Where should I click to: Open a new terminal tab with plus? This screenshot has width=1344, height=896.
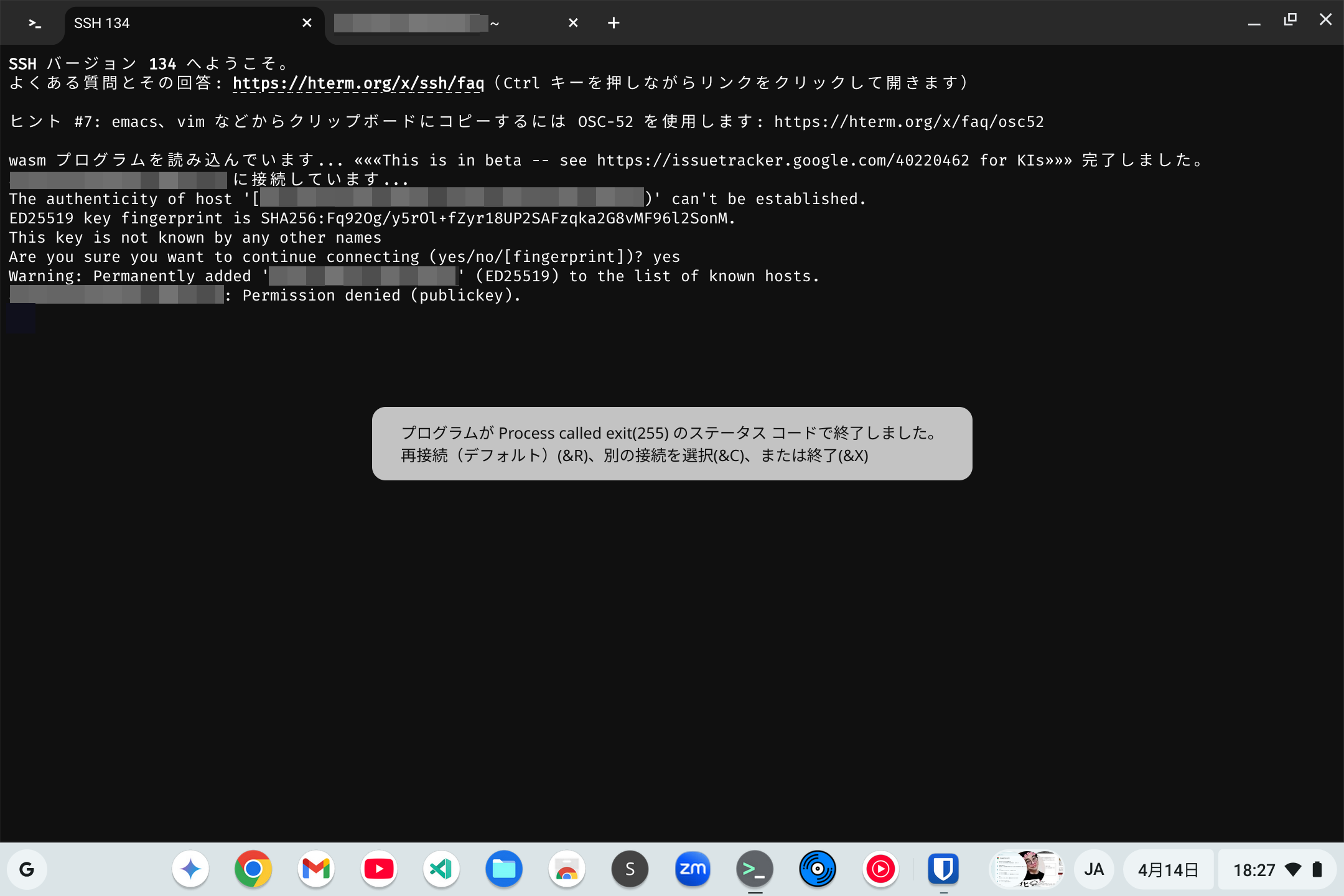pos(614,23)
